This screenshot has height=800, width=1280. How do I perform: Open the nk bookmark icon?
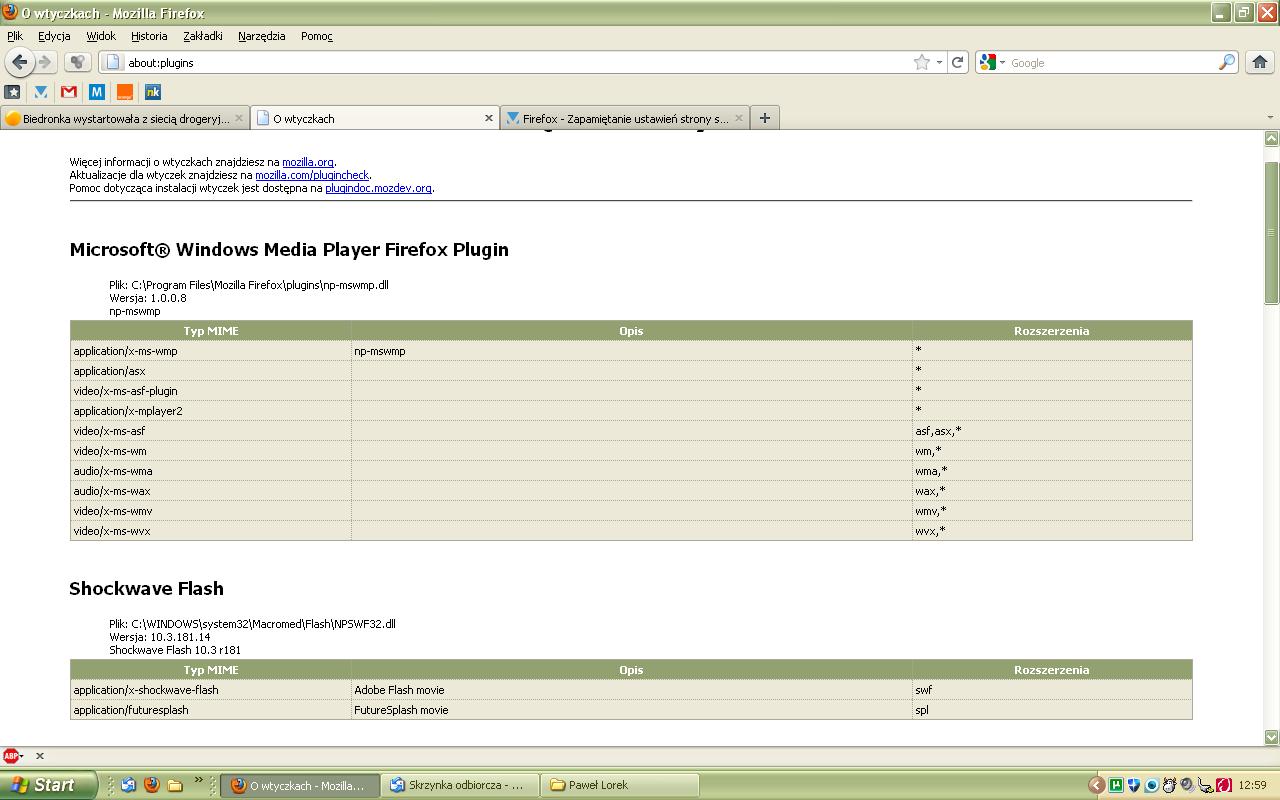pos(153,92)
